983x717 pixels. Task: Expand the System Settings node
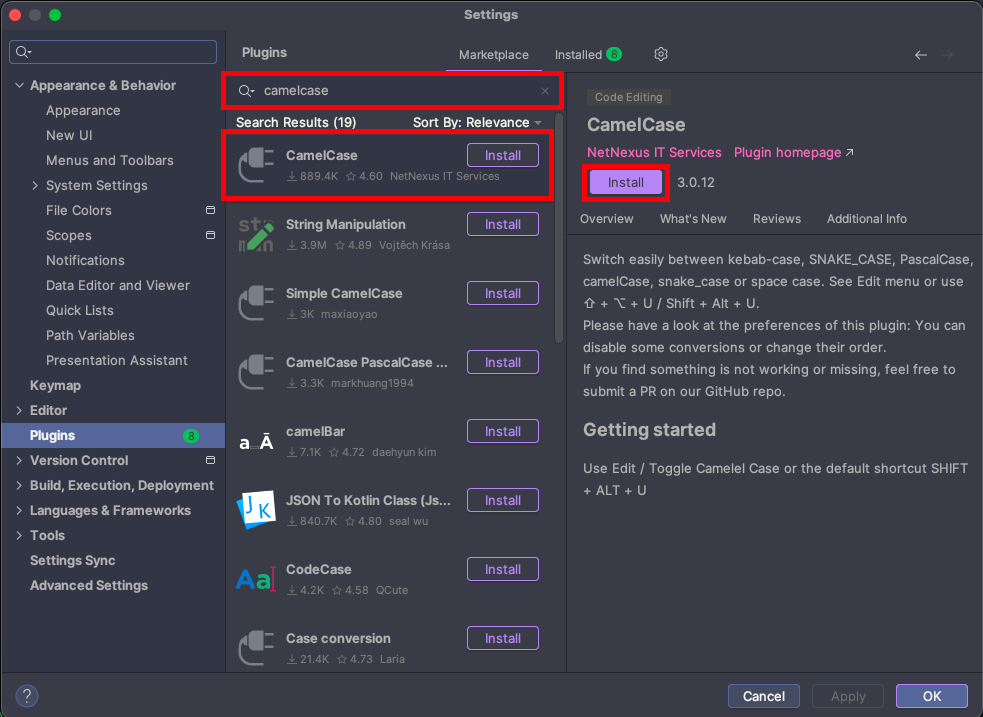point(35,186)
